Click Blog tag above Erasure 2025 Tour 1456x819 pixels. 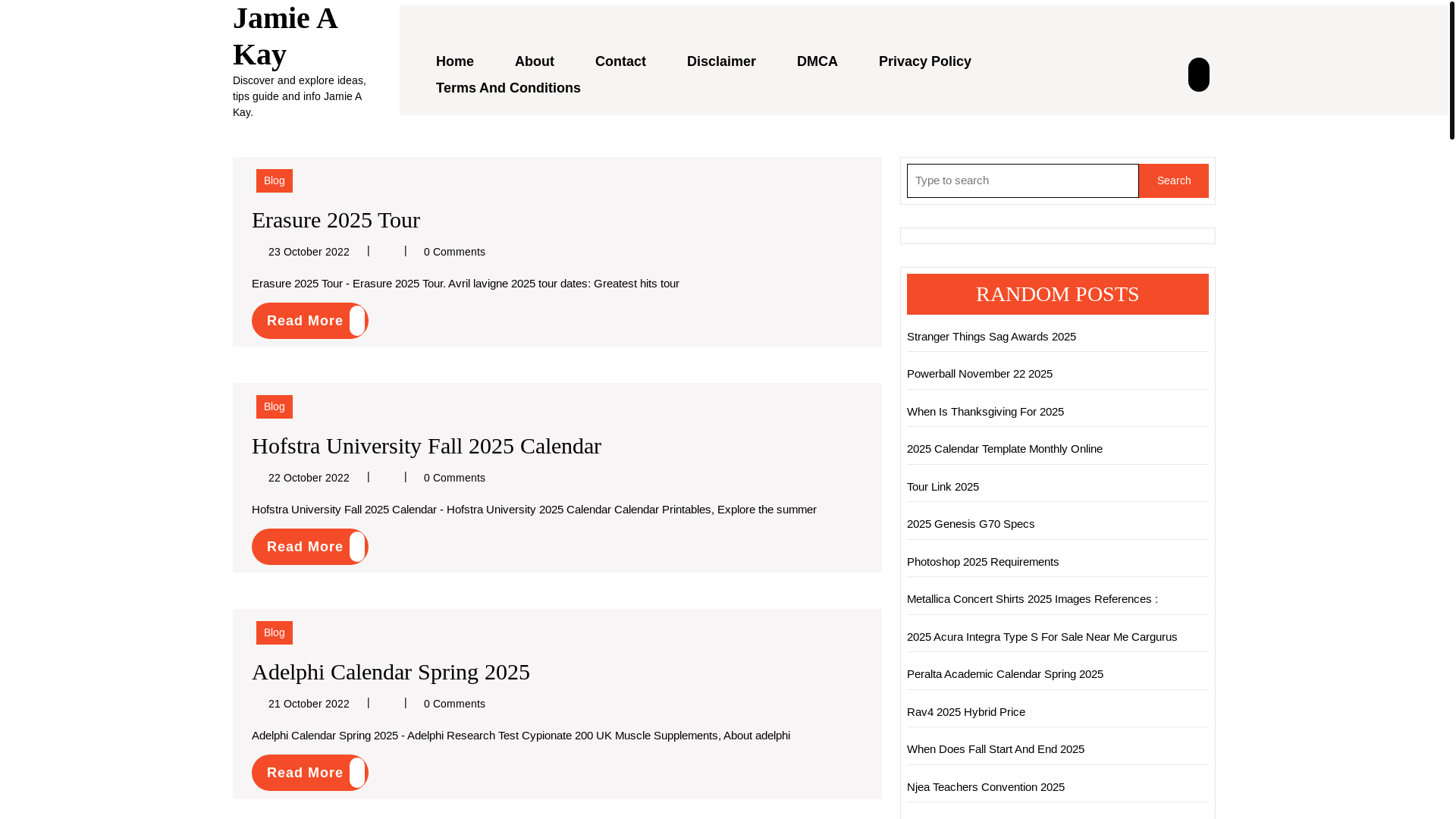(275, 180)
